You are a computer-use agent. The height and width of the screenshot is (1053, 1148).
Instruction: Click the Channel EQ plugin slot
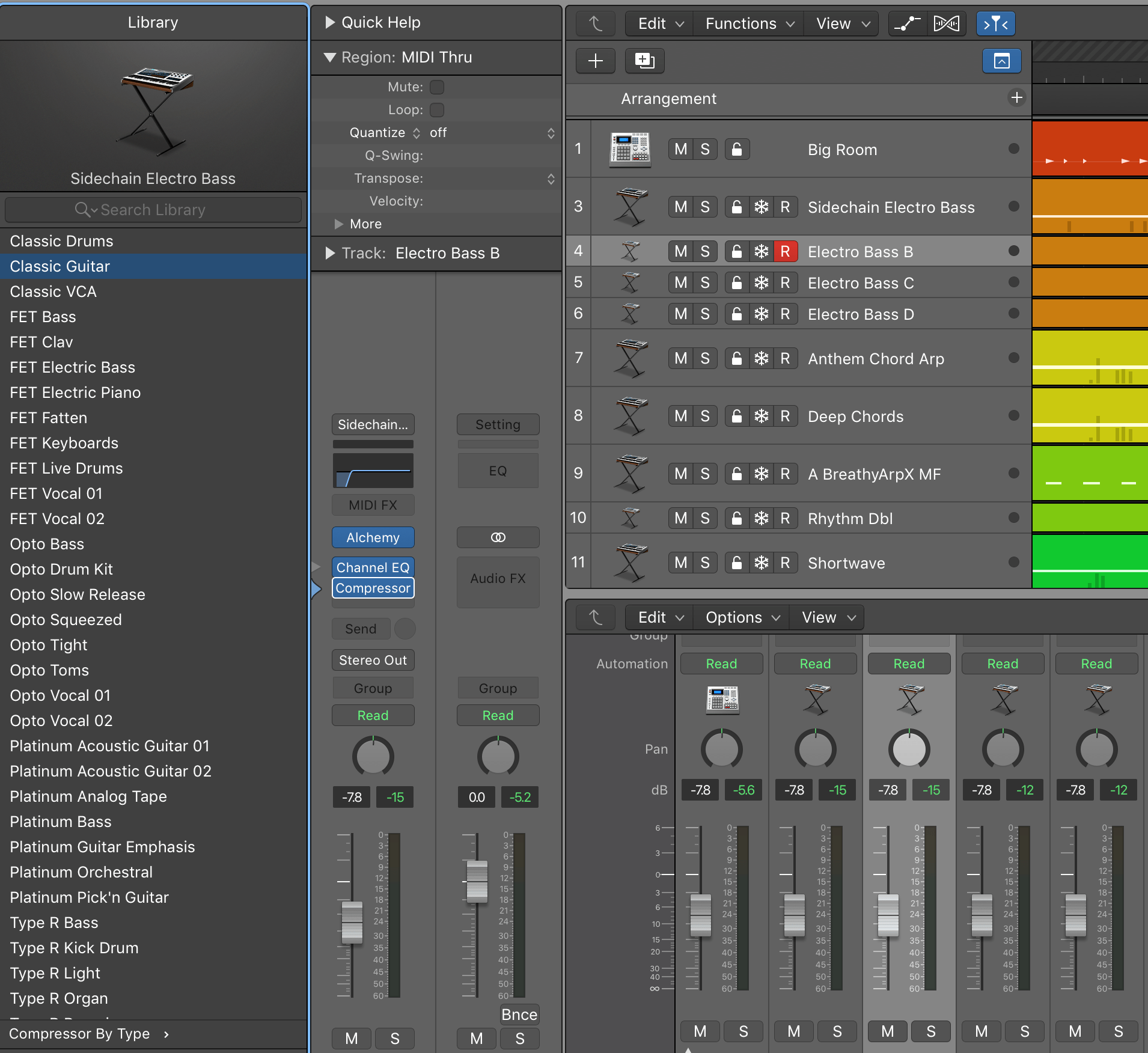pyautogui.click(x=373, y=567)
